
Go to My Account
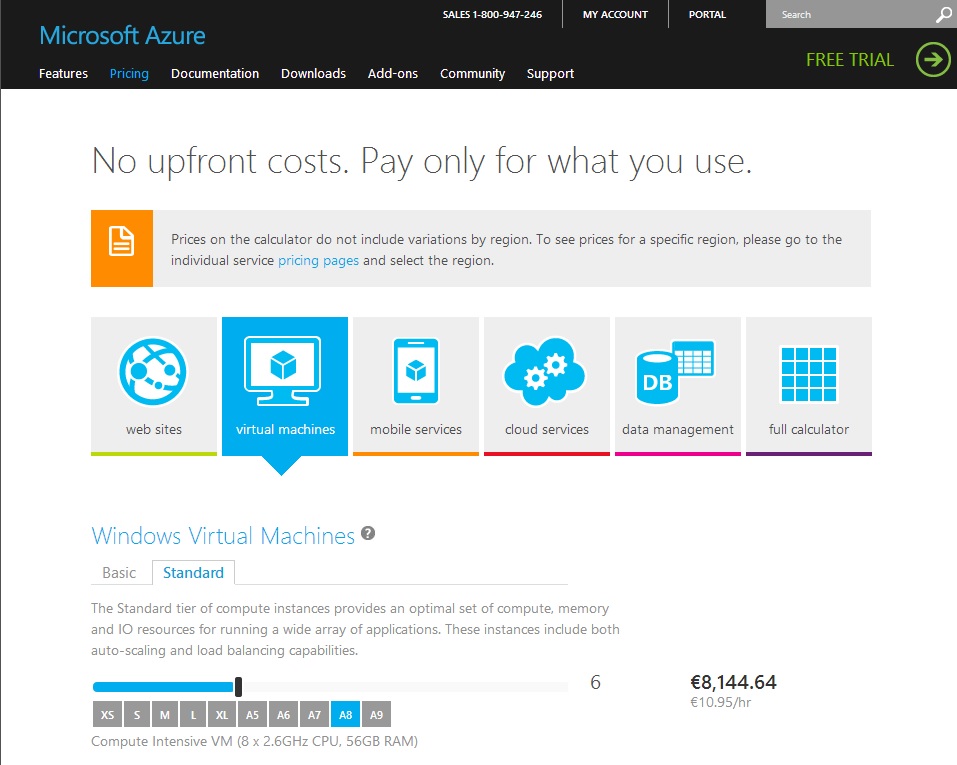coord(615,15)
